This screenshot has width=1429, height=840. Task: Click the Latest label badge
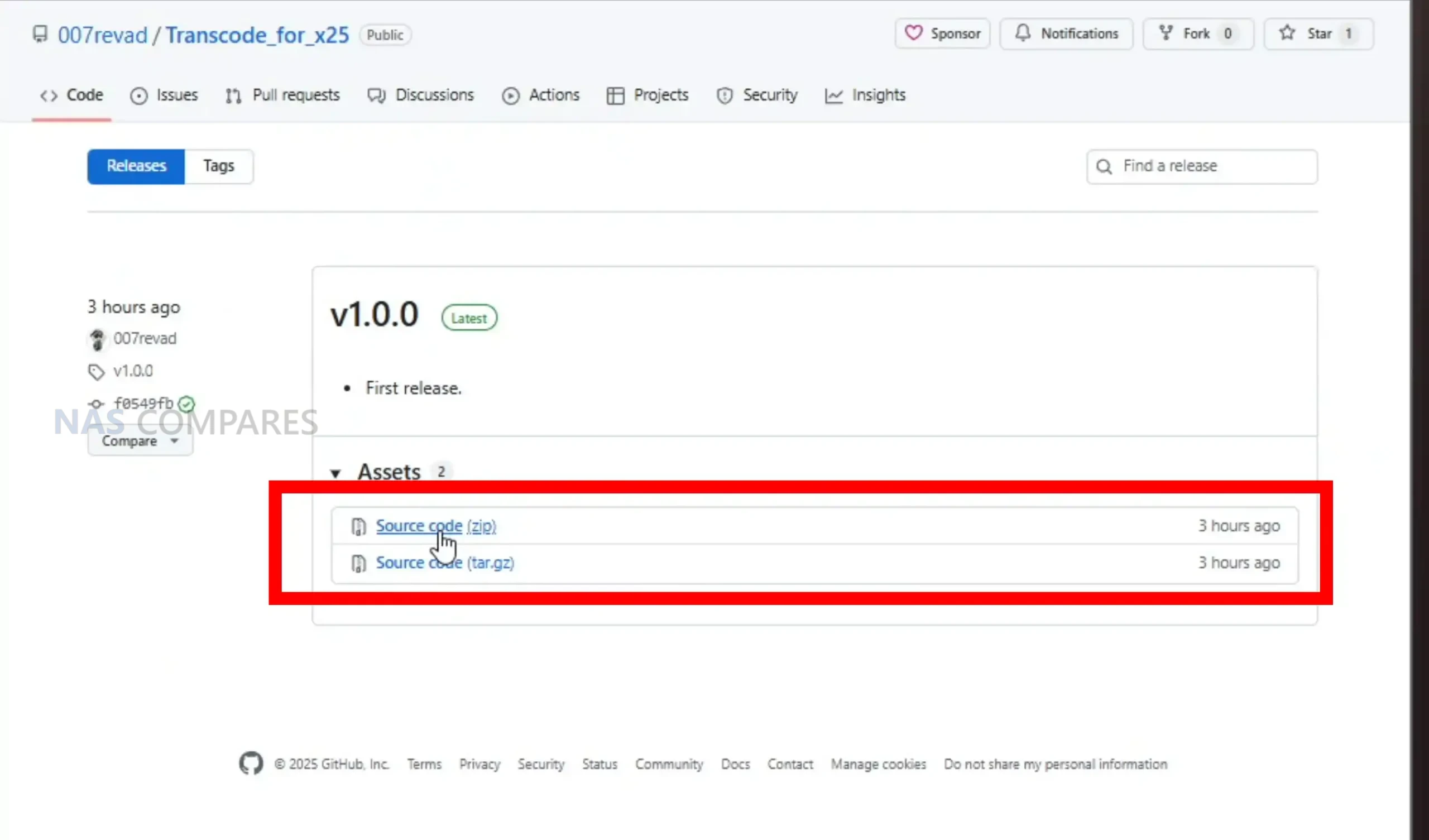click(469, 318)
